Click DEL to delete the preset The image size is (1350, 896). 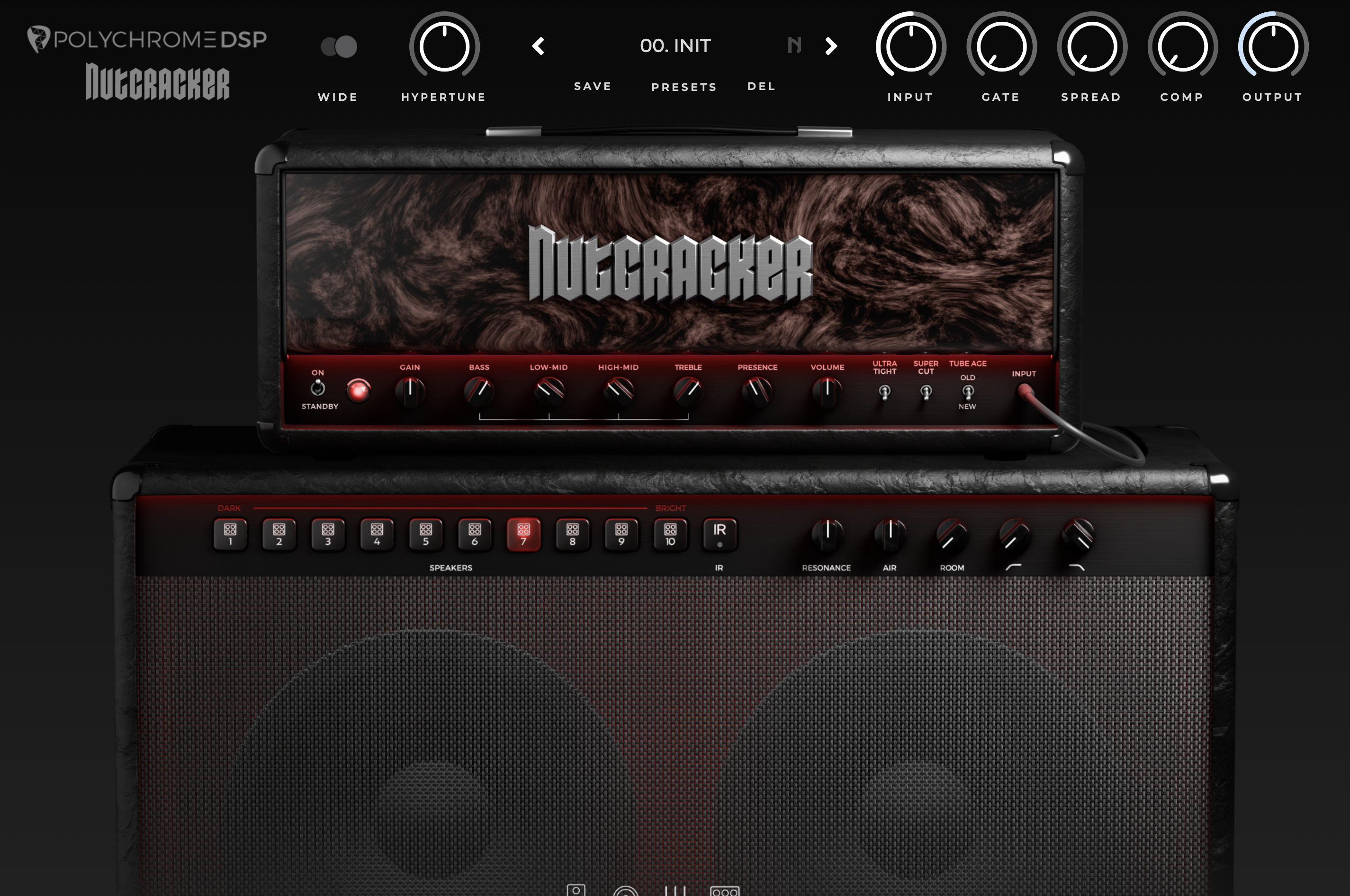[x=761, y=86]
